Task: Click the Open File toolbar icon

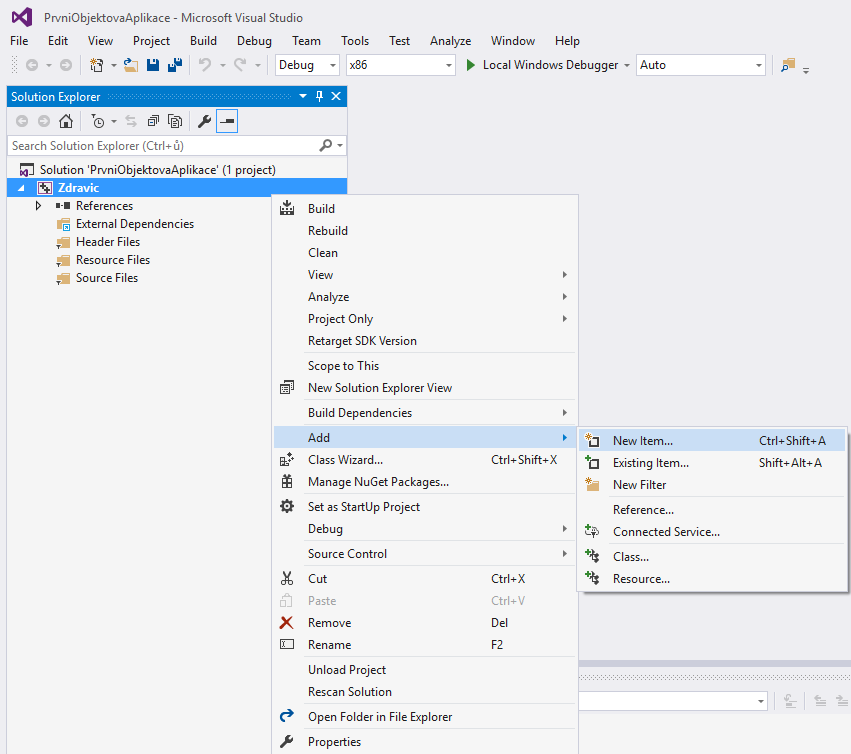Action: 130,65
